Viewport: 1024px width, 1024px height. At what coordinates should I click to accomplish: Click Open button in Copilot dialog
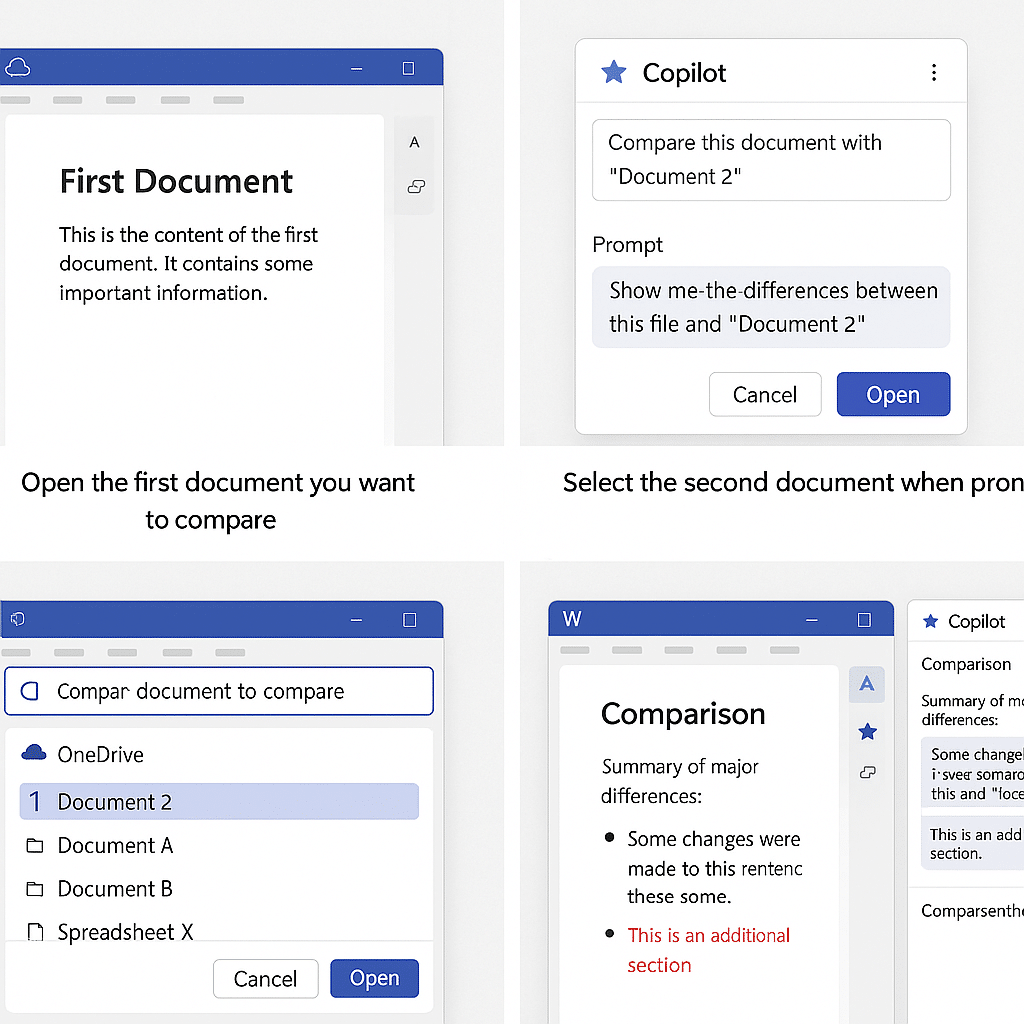click(x=893, y=394)
